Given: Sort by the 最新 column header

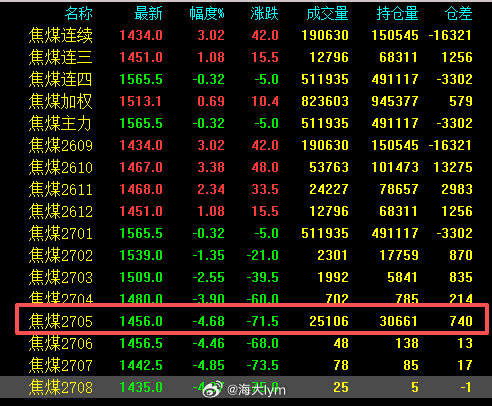Looking at the screenshot, I should click(148, 14).
